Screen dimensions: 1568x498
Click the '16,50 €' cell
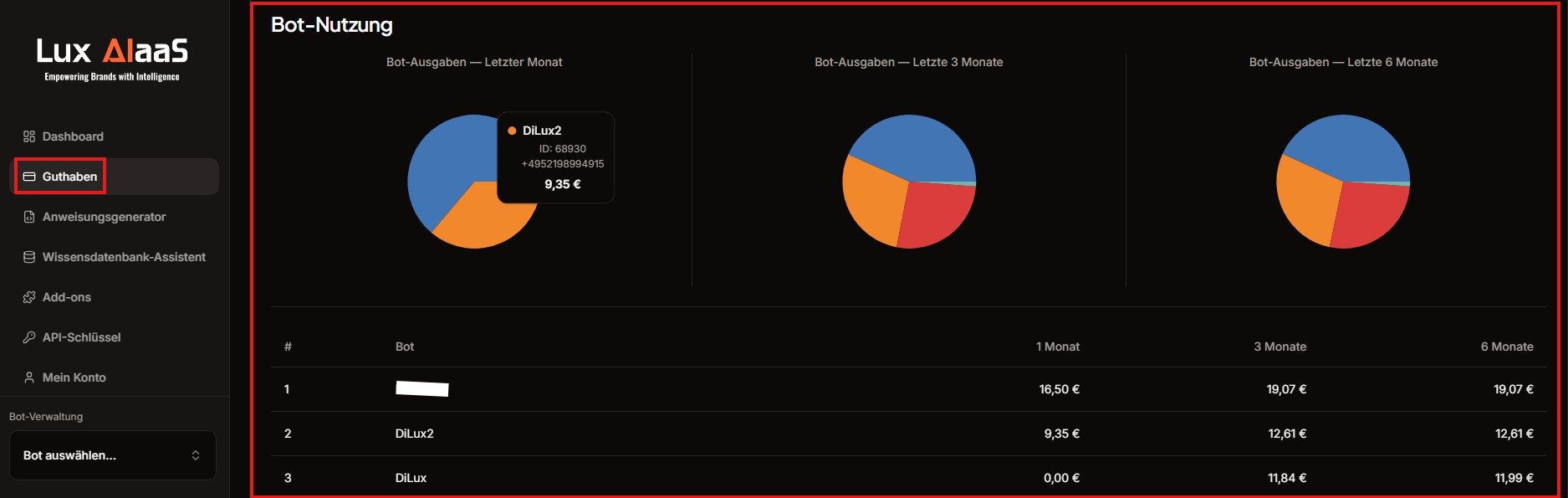pyautogui.click(x=1059, y=389)
